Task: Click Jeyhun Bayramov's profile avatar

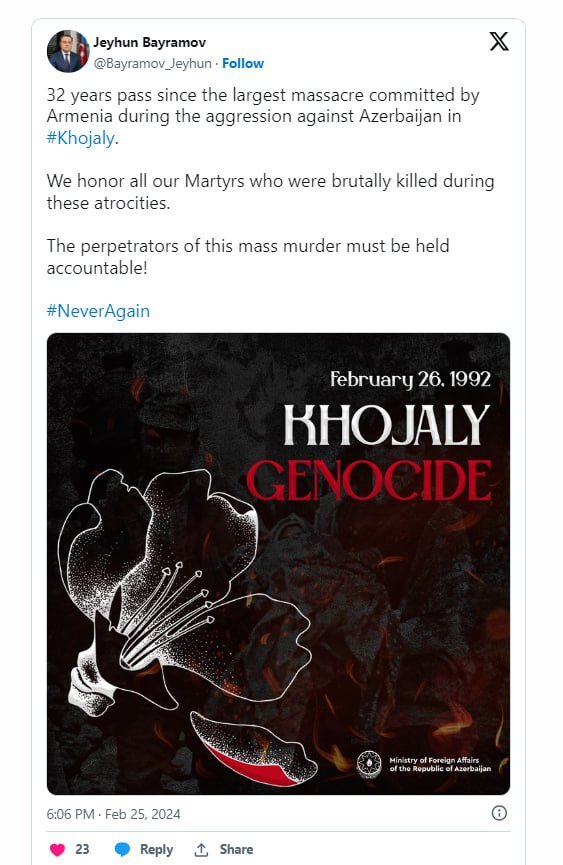Action: (68, 51)
